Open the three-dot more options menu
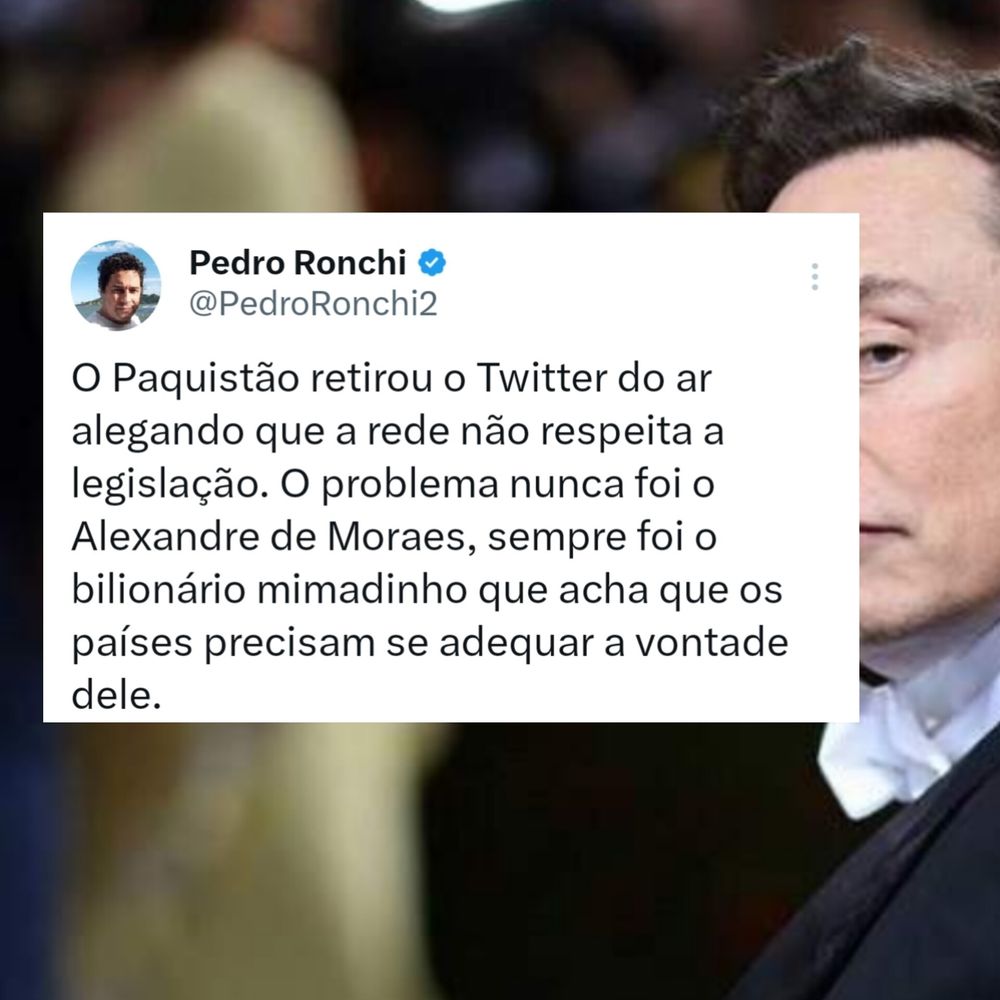 (814, 277)
